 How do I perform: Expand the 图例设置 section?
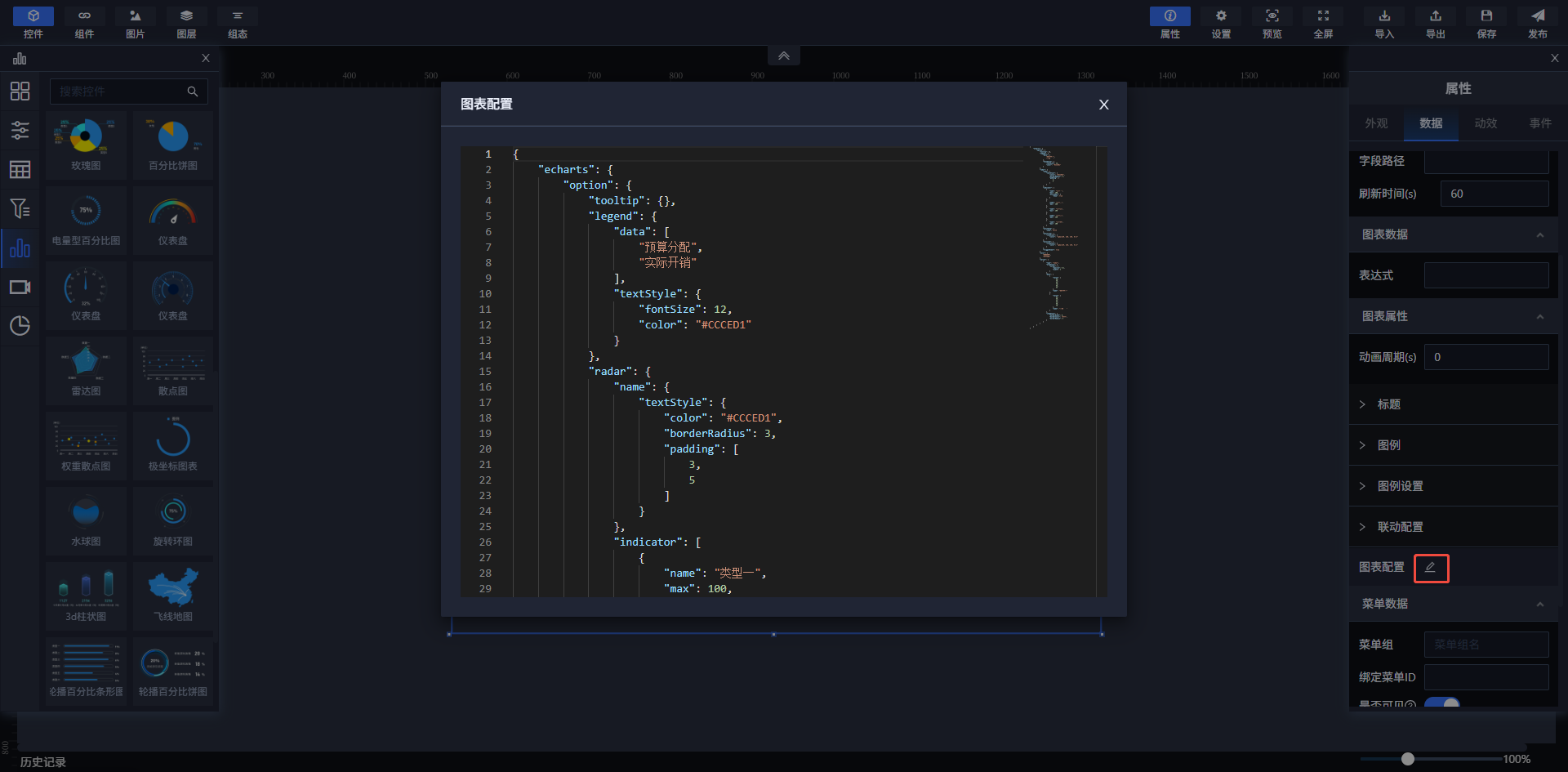pyautogui.click(x=1400, y=486)
